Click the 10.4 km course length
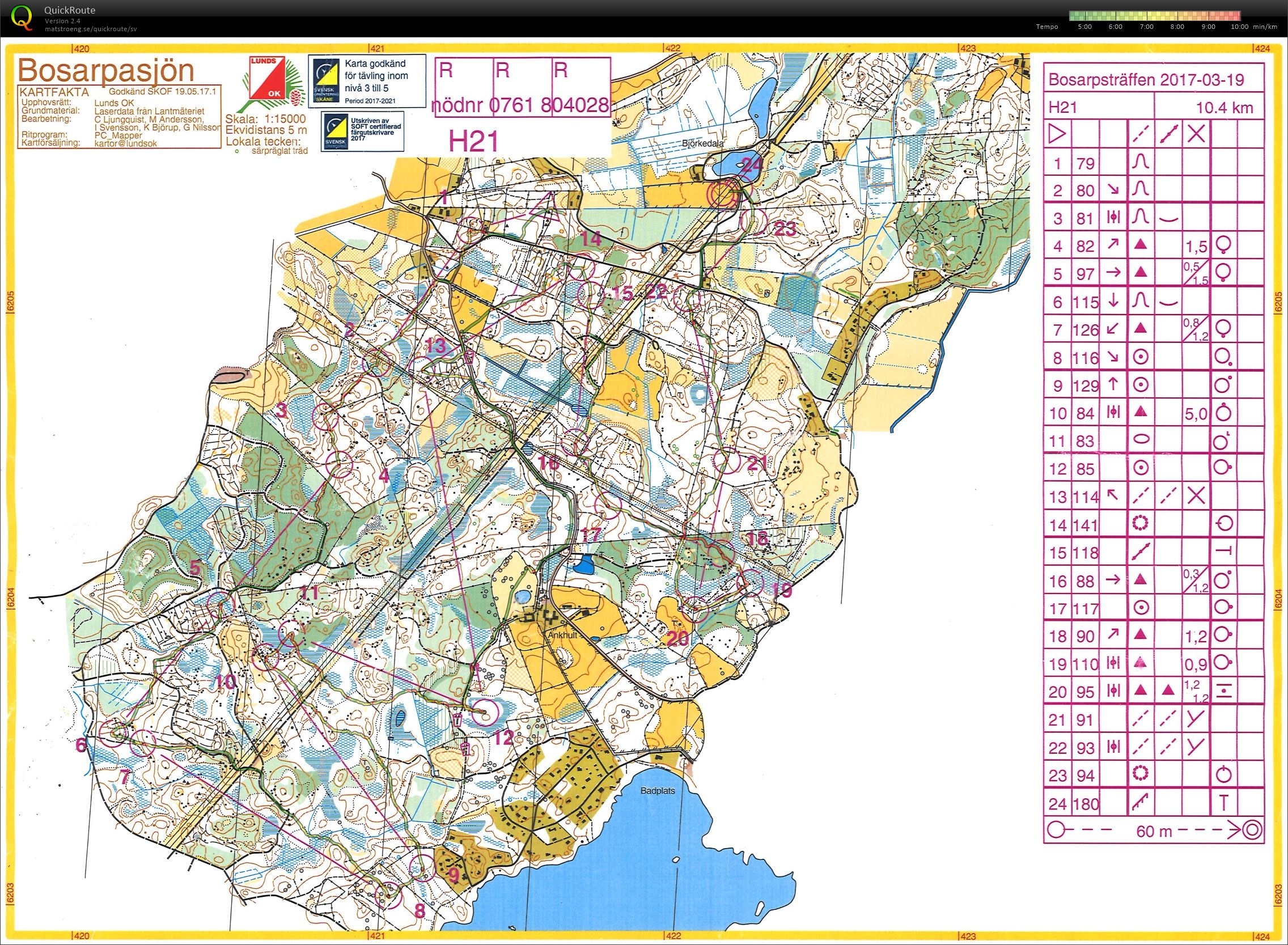The image size is (1288, 945). click(1225, 108)
